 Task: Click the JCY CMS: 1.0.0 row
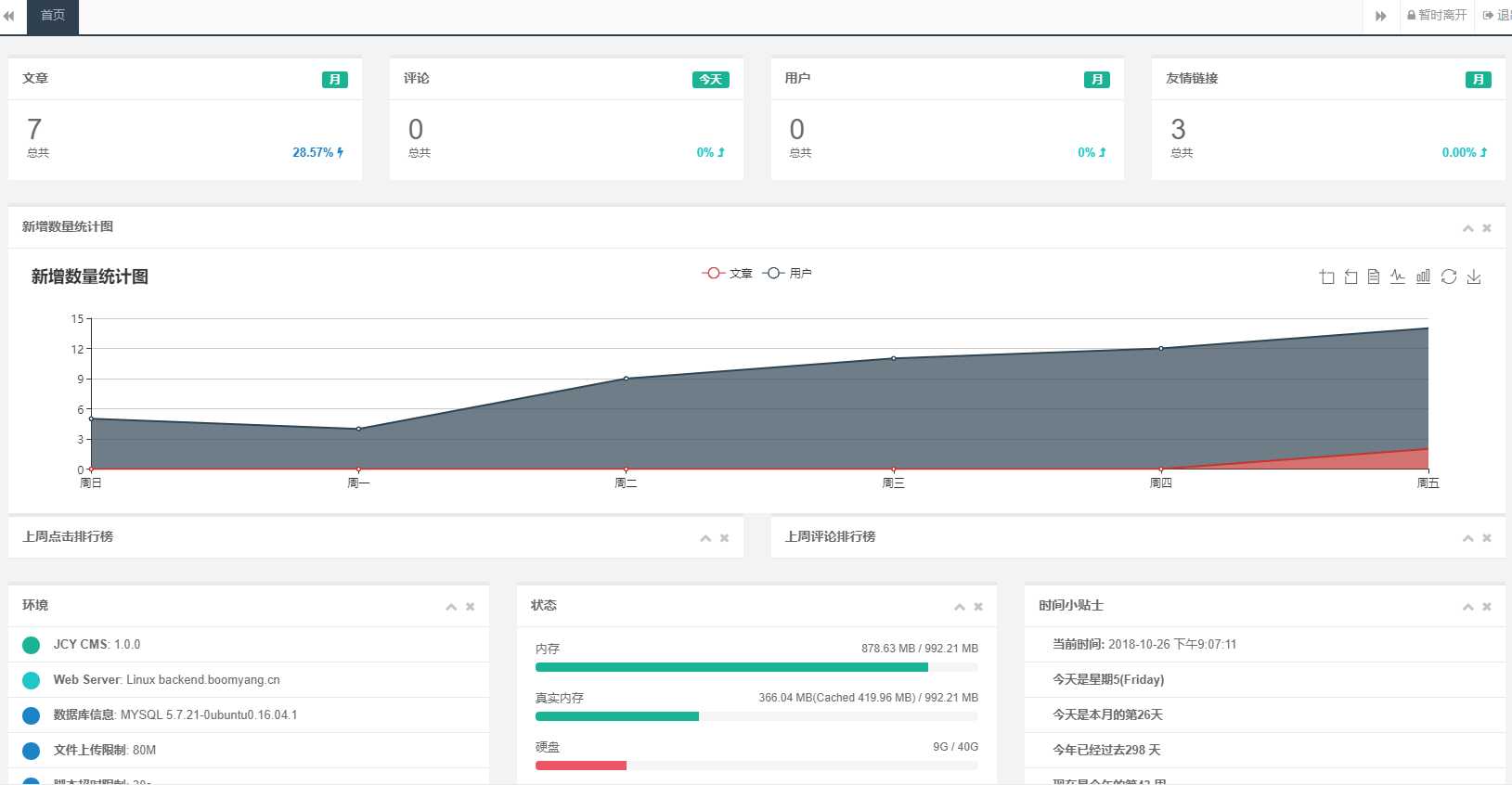tap(249, 645)
